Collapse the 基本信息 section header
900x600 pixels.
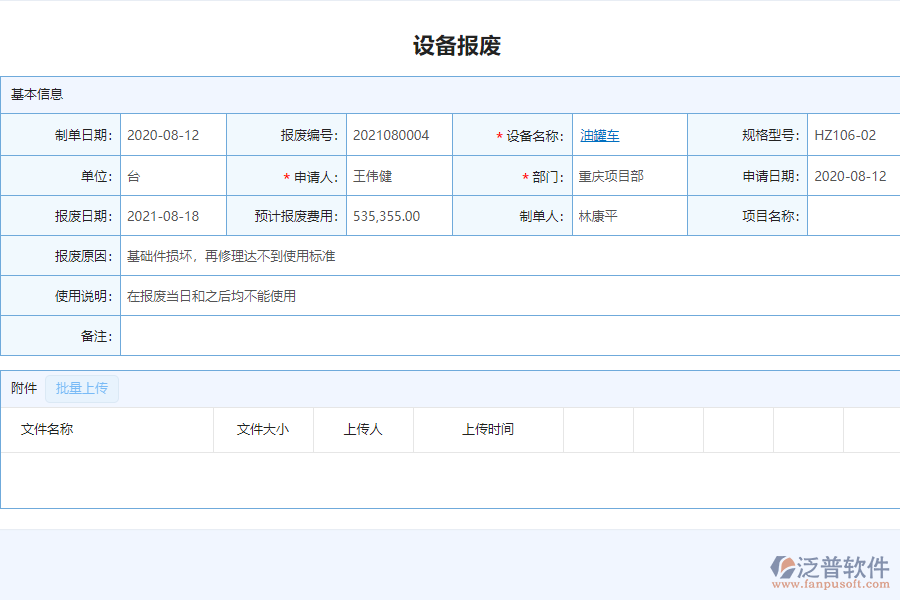[x=35, y=94]
